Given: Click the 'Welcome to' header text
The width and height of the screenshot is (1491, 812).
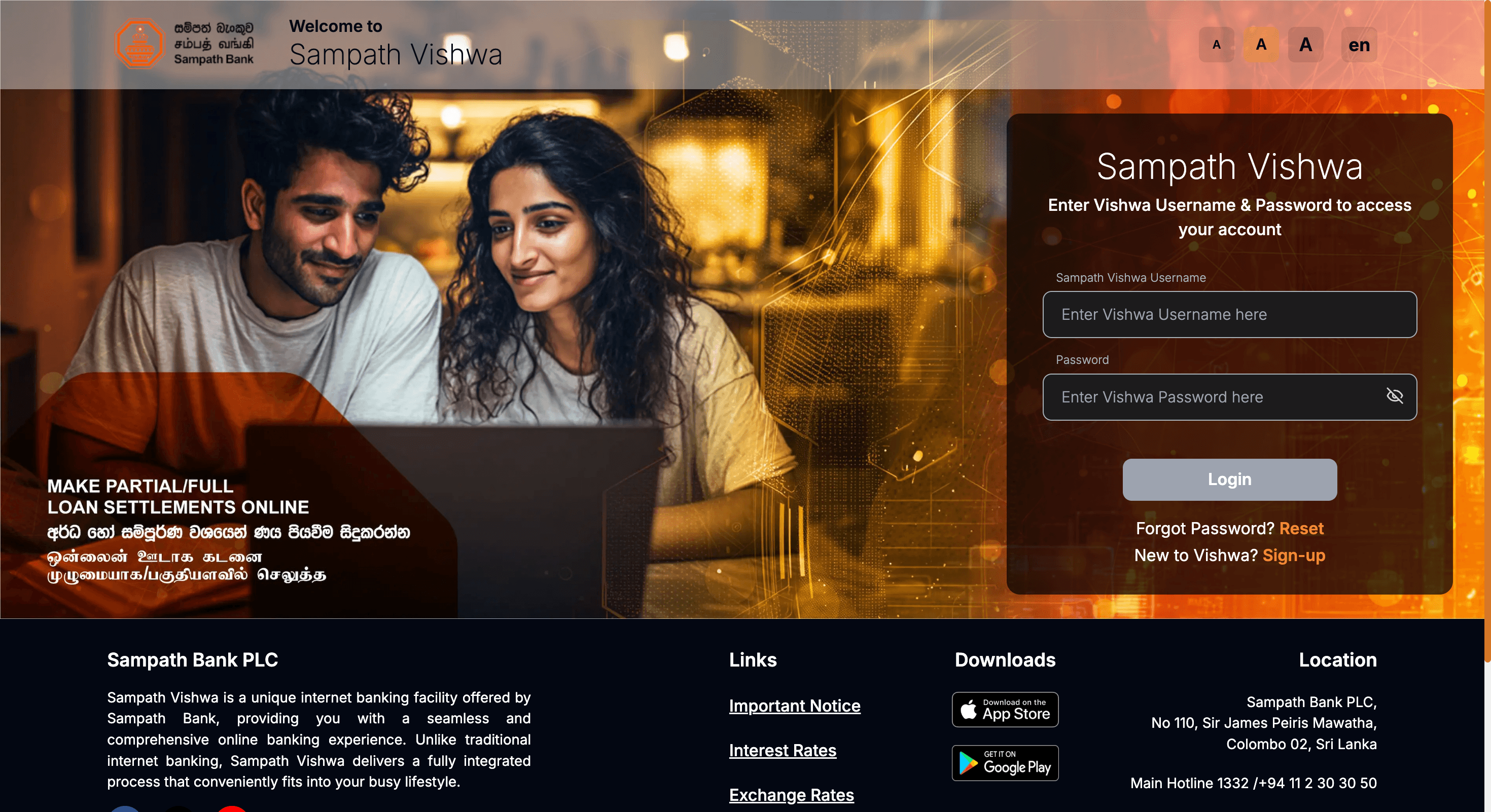Looking at the screenshot, I should 336,26.
